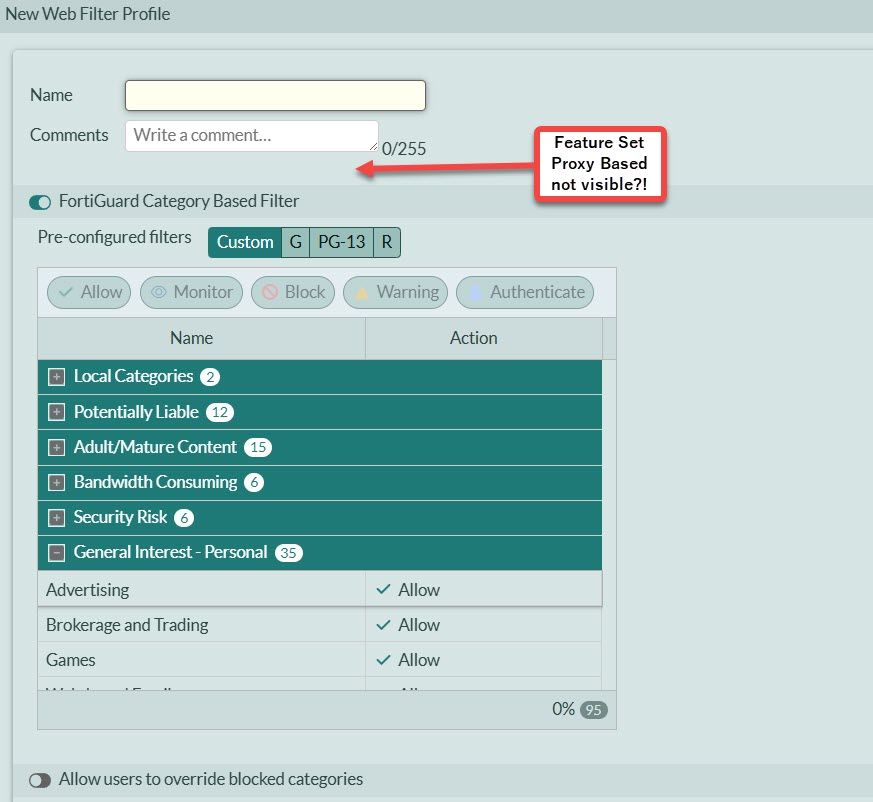
Task: Click the 35 count badge on General Interest
Action: [x=288, y=553]
